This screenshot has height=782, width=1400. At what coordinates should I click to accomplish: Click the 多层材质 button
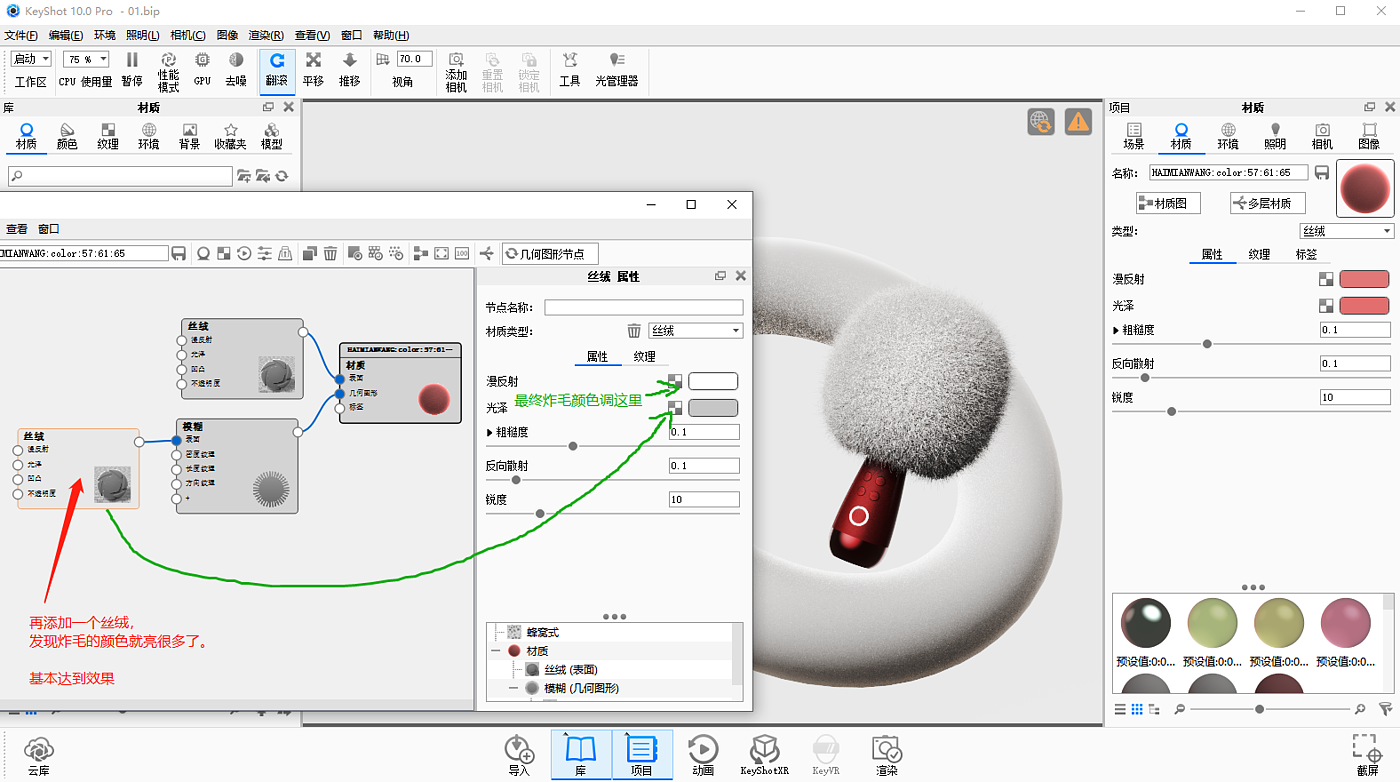point(1267,203)
